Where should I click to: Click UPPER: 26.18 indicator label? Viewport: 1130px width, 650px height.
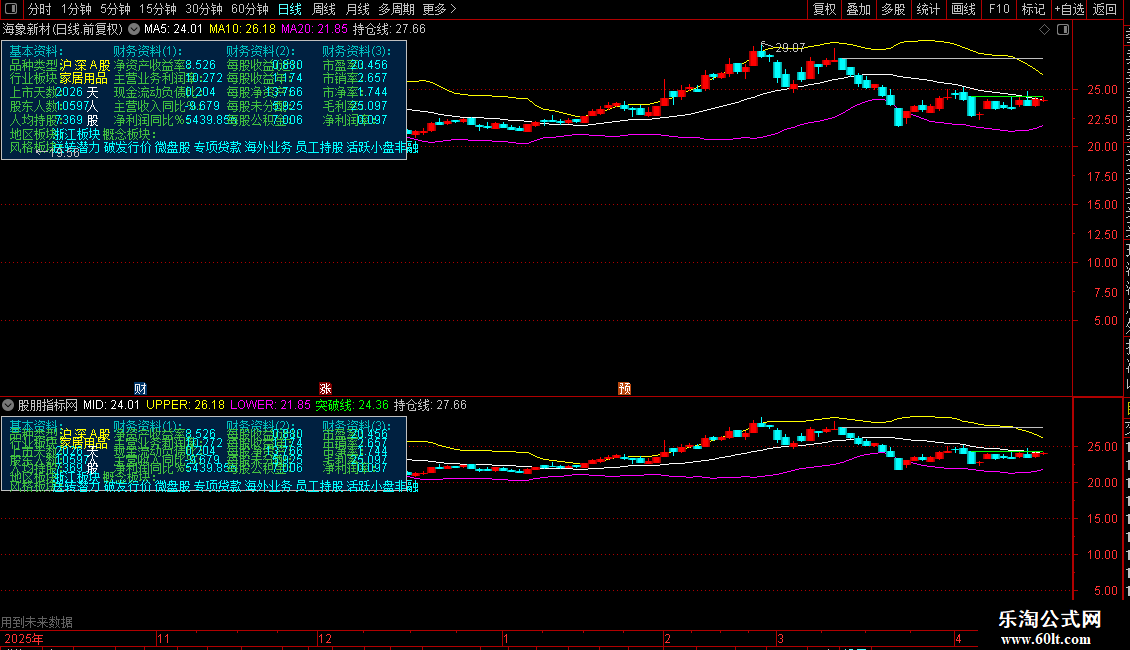(185, 405)
